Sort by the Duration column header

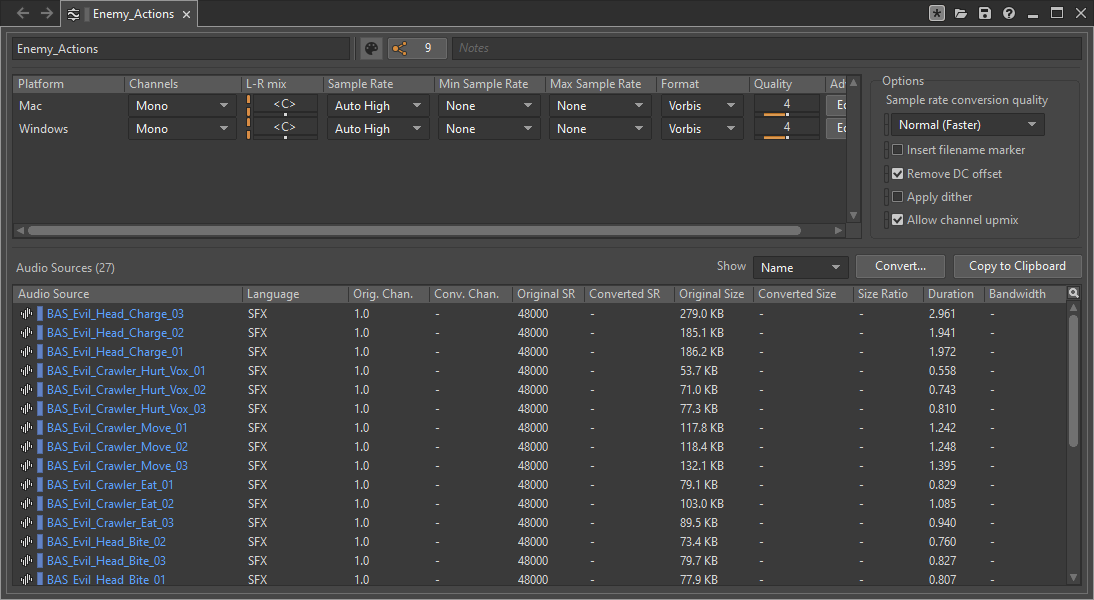pos(950,294)
